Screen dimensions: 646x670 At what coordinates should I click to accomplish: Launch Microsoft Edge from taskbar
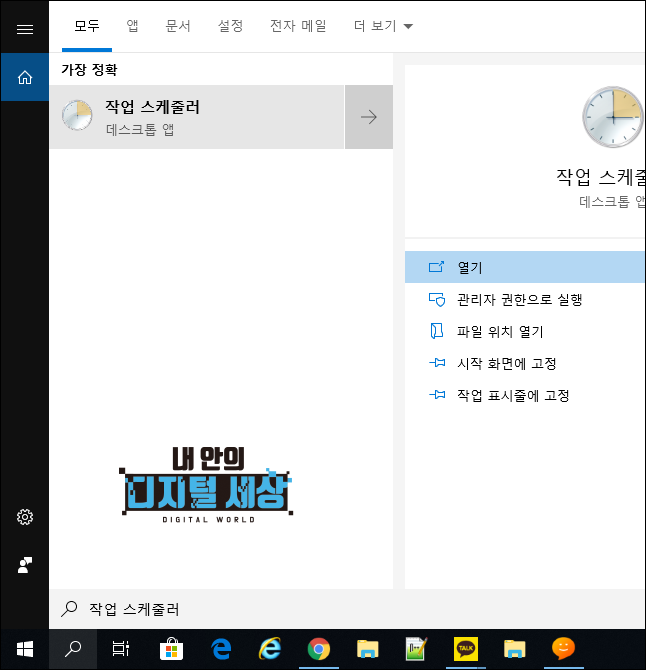pyautogui.click(x=221, y=649)
